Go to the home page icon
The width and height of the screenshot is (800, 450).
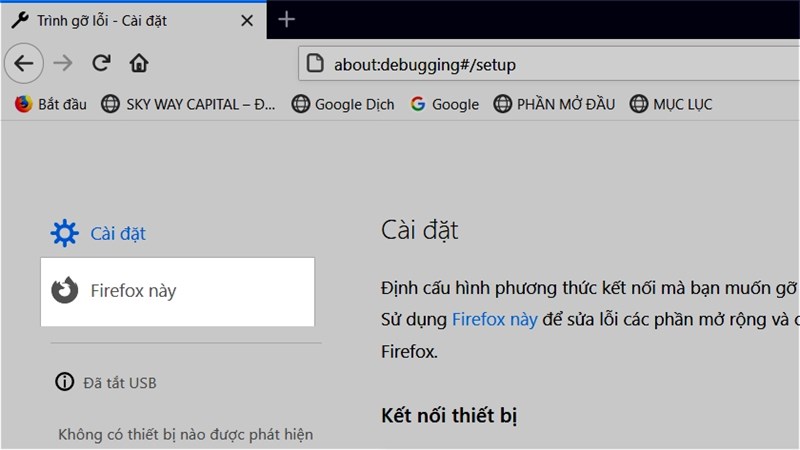[139, 63]
